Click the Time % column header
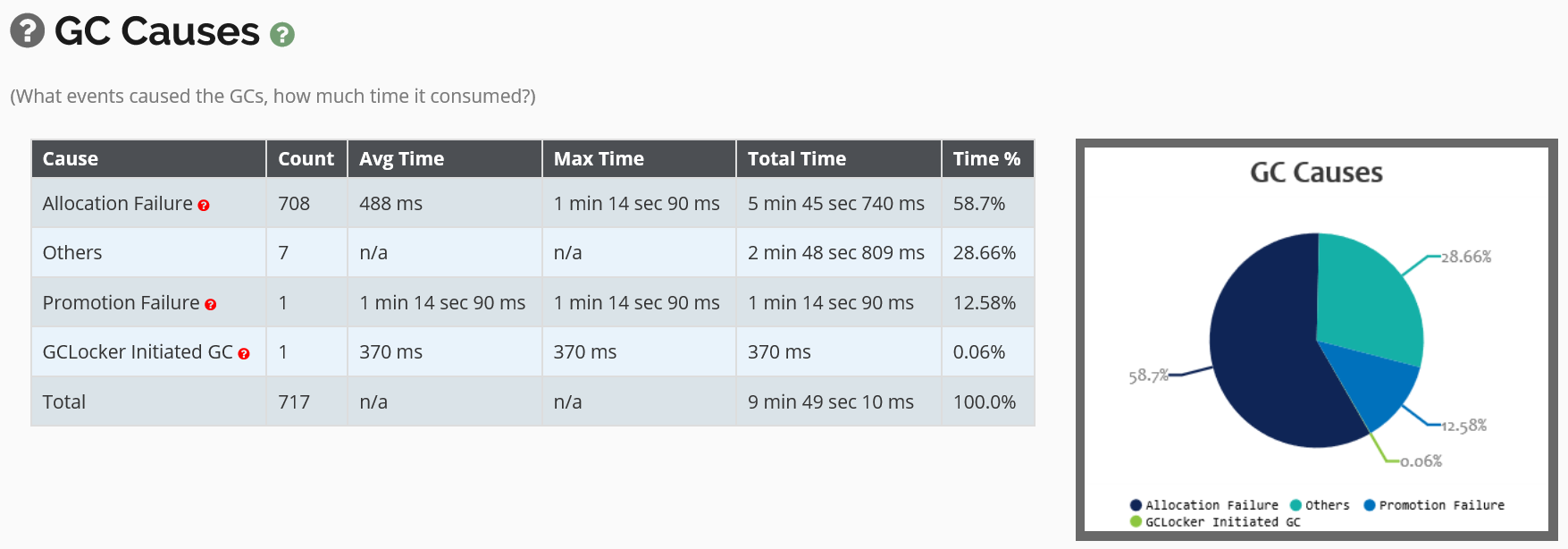Image resolution: width=1568 pixels, height=549 pixels. (x=986, y=159)
